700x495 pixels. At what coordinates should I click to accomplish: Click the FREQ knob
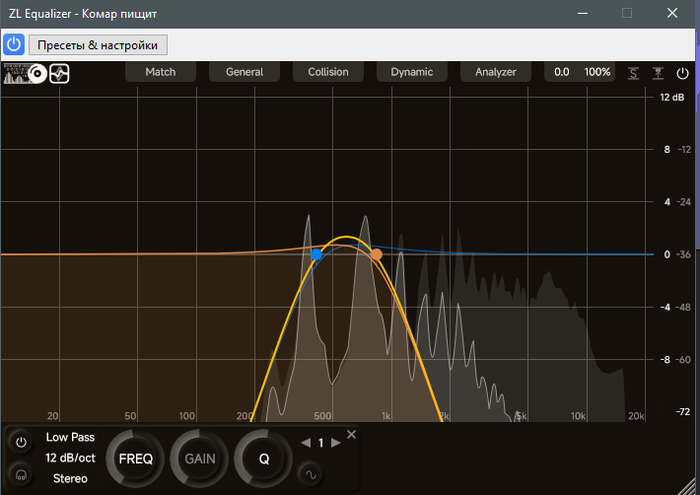(x=136, y=459)
